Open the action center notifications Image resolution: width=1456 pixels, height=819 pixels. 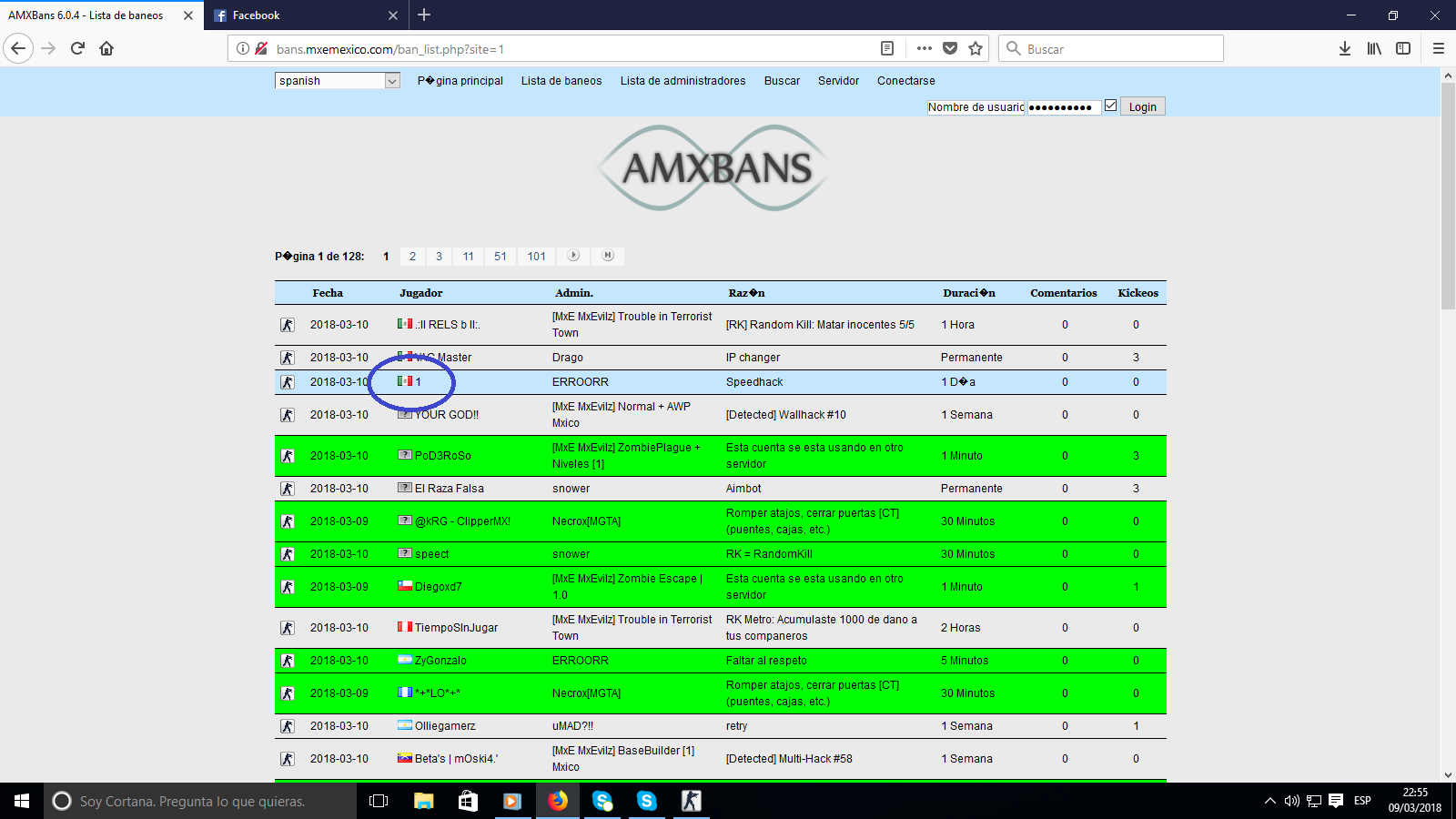point(1336,801)
